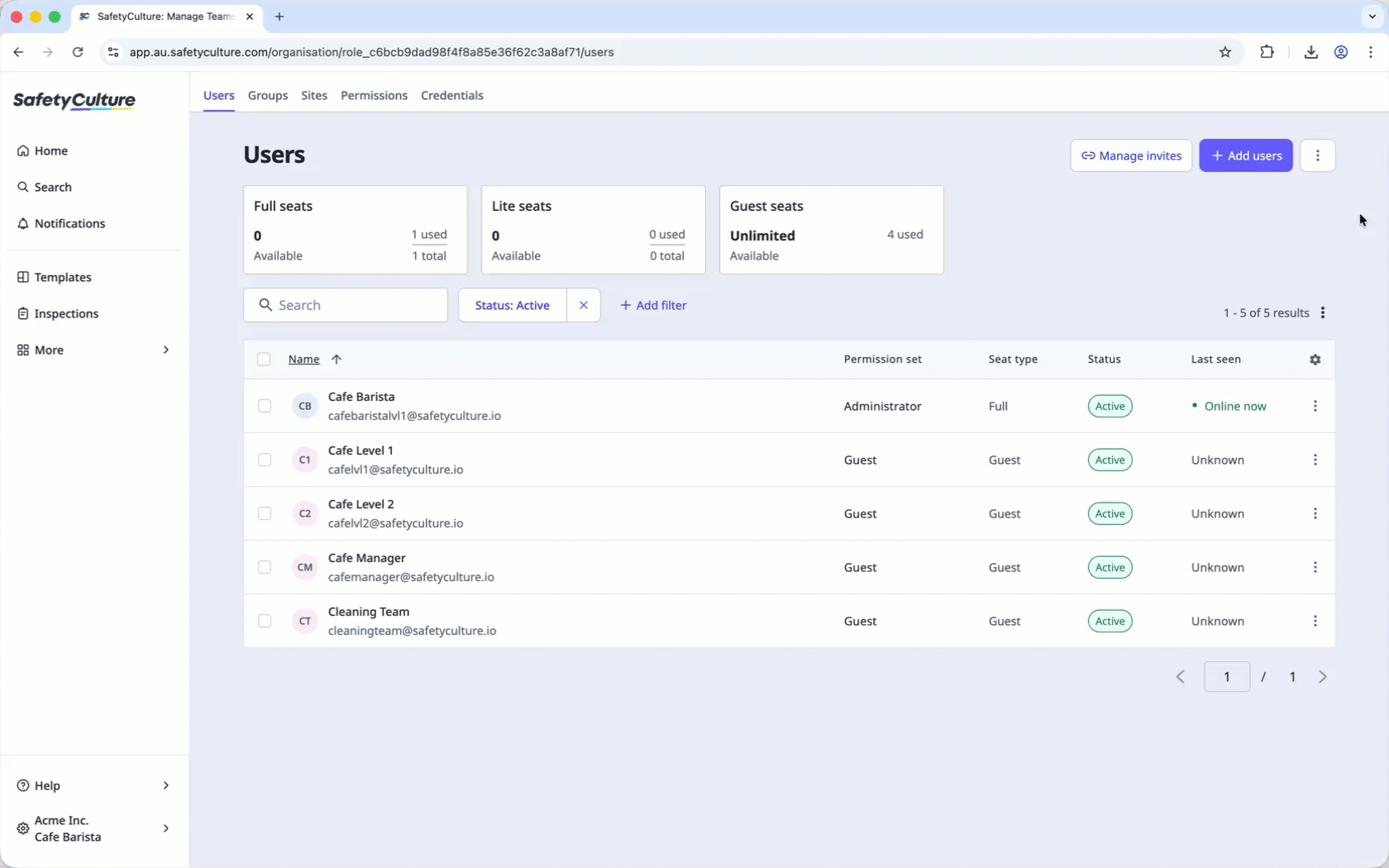Click the Guest seats card

(831, 230)
